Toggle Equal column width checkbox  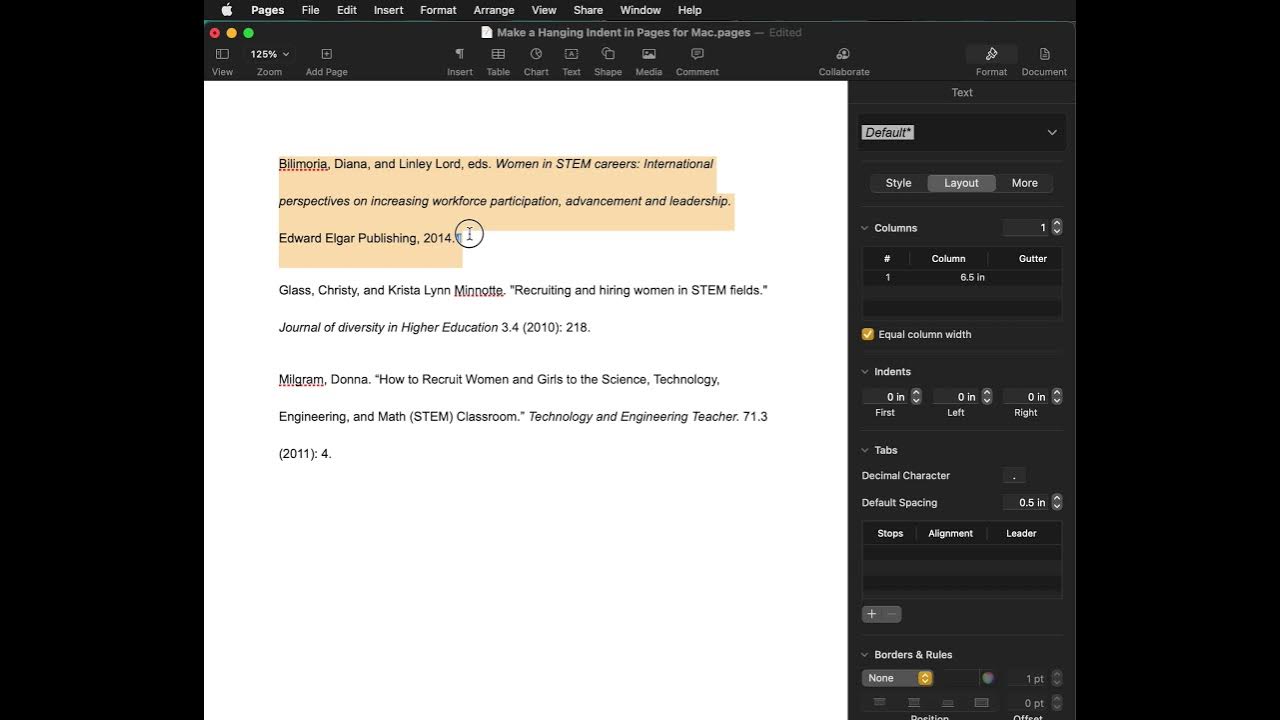tap(868, 334)
